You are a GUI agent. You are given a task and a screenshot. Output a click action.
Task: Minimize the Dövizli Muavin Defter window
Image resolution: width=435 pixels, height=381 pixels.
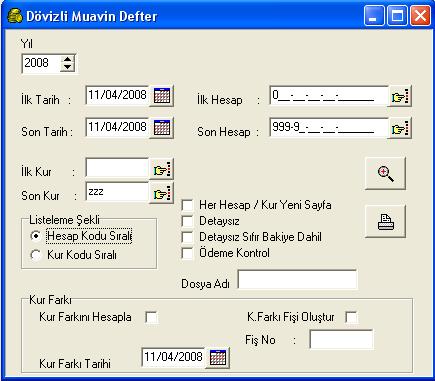(374, 16)
